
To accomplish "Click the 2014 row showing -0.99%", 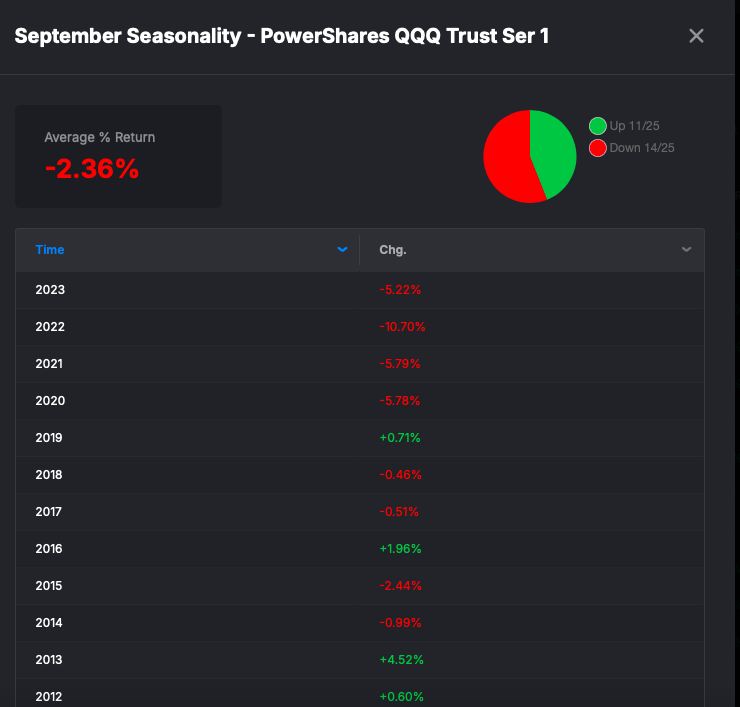I will click(360, 623).
